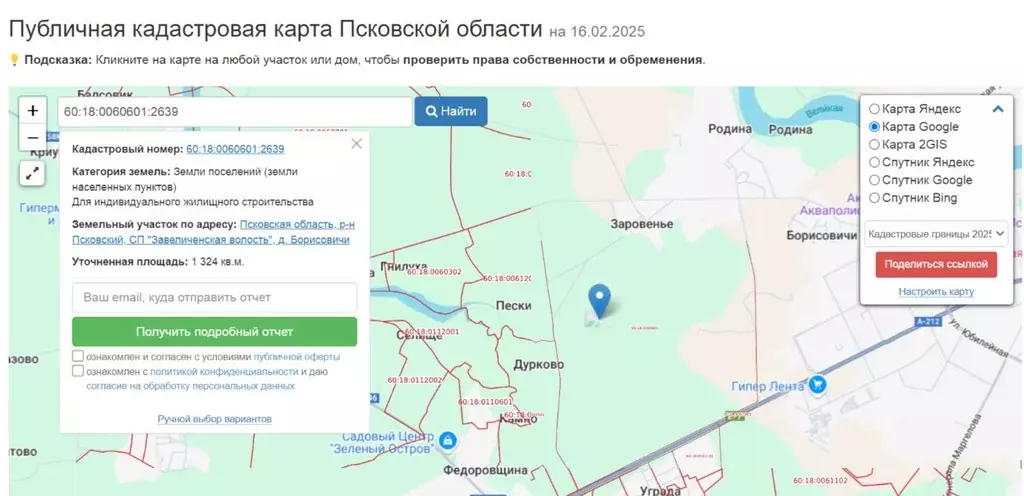Click the Найти search button
1024x496 pixels.
click(451, 112)
